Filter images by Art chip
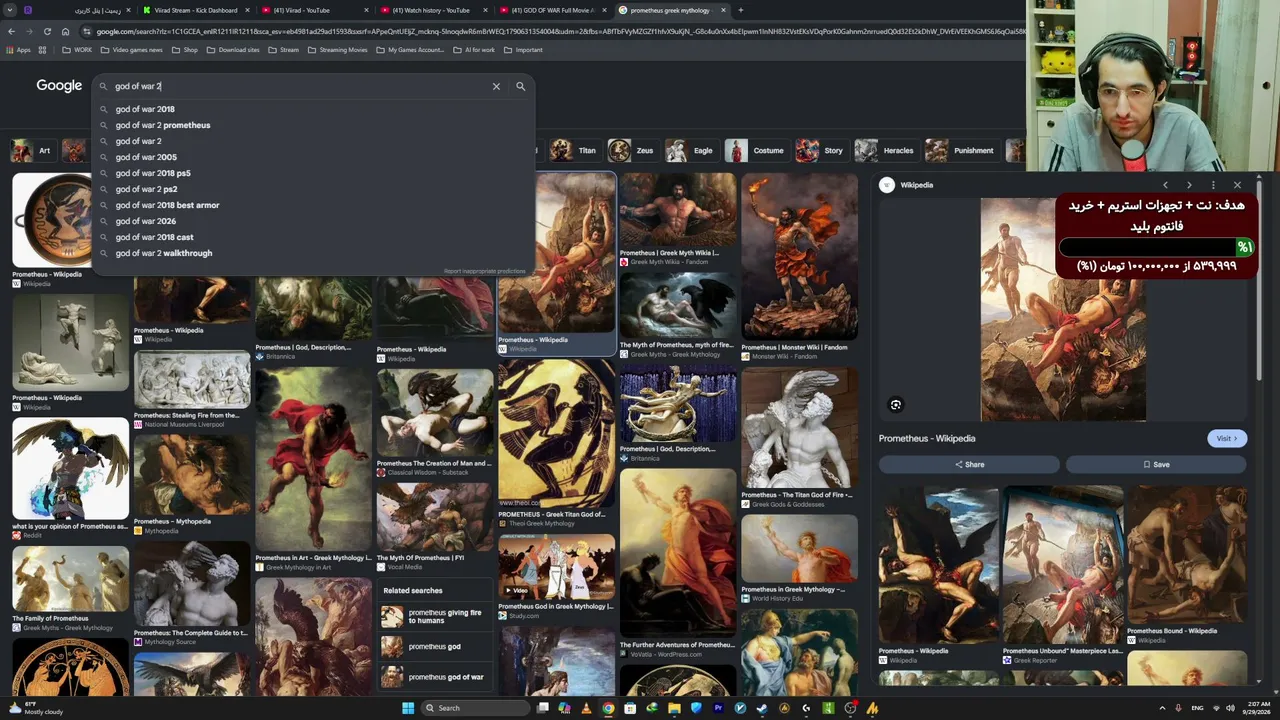This screenshot has height=720, width=1280. (31, 151)
